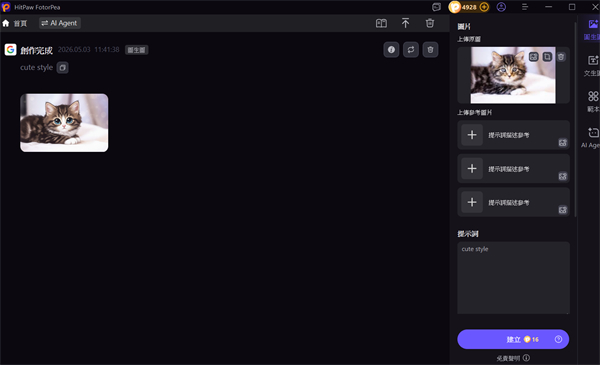Click the purple 建立 create button
The image size is (600, 365).
(513, 339)
